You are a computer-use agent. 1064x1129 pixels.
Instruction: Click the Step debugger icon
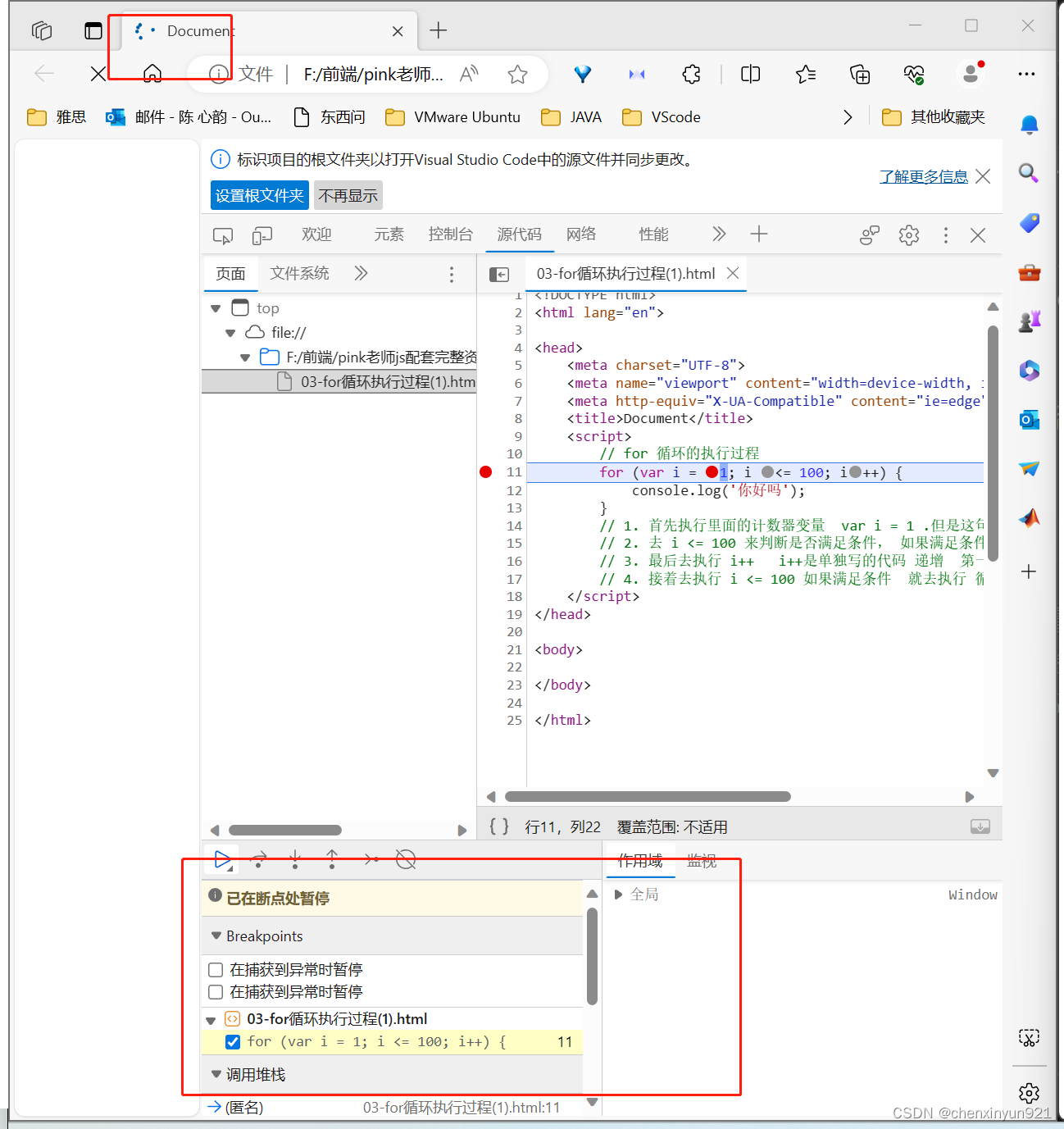click(x=371, y=859)
